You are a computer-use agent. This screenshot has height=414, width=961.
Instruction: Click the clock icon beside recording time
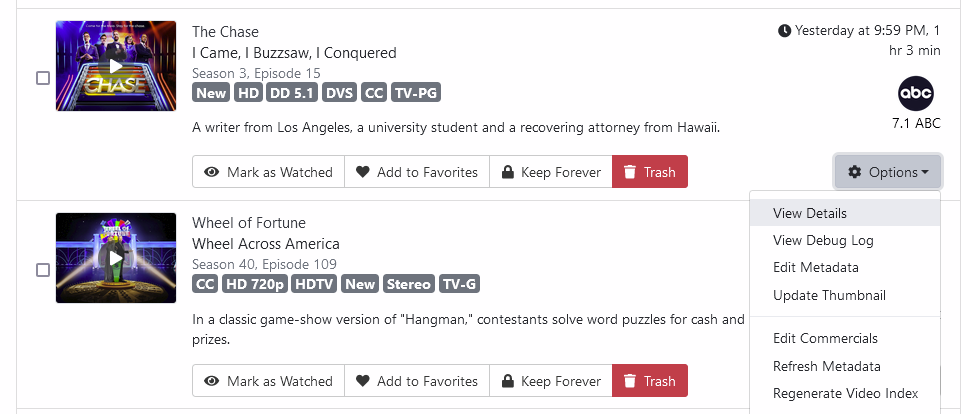785,31
